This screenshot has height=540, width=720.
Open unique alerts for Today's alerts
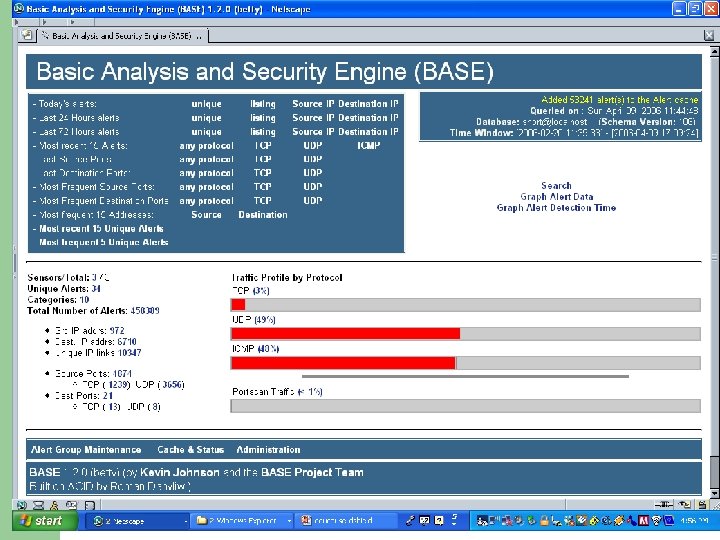point(207,104)
